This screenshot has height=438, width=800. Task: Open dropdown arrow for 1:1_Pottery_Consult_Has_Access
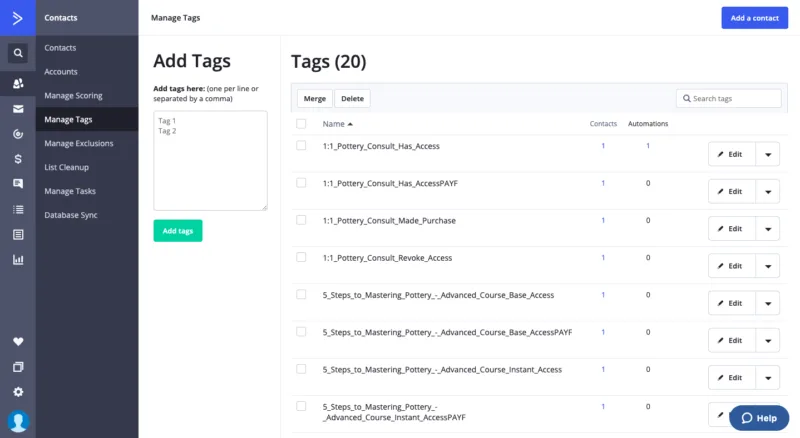click(767, 154)
